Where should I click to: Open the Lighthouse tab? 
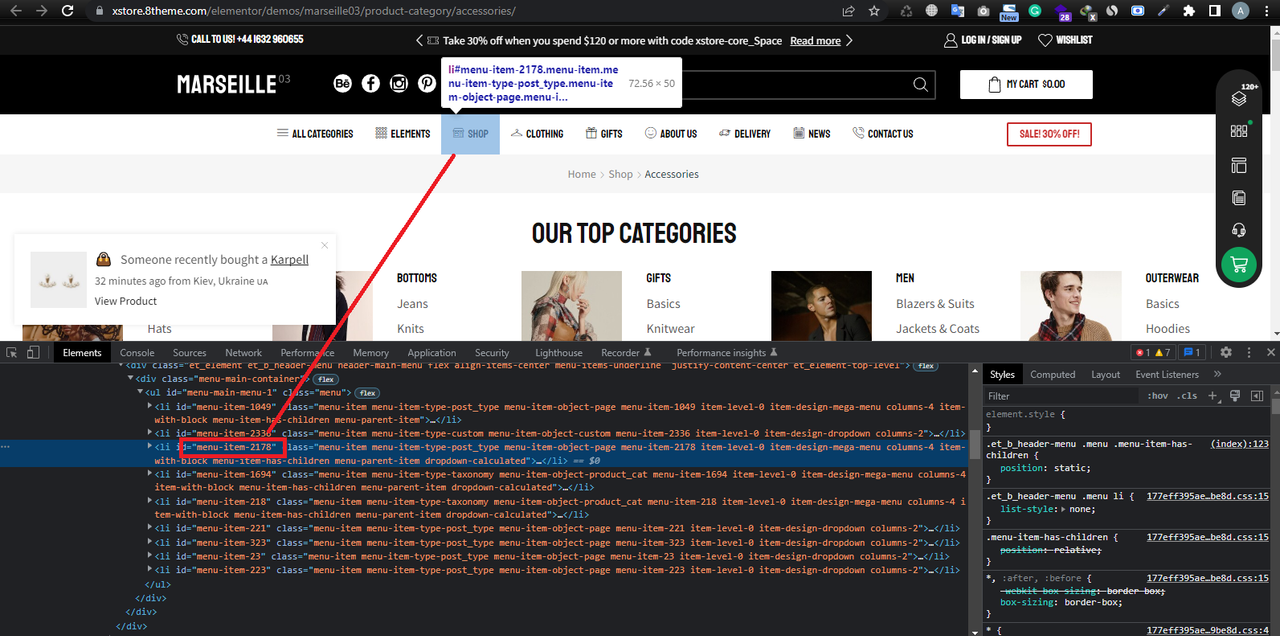point(558,352)
